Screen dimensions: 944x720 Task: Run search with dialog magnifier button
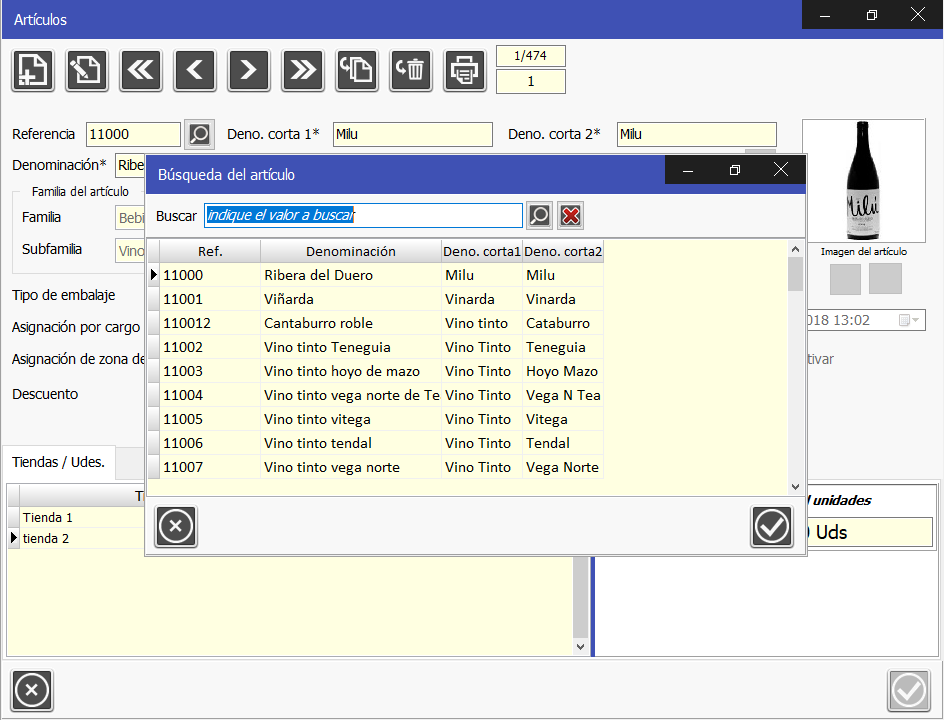(540, 216)
